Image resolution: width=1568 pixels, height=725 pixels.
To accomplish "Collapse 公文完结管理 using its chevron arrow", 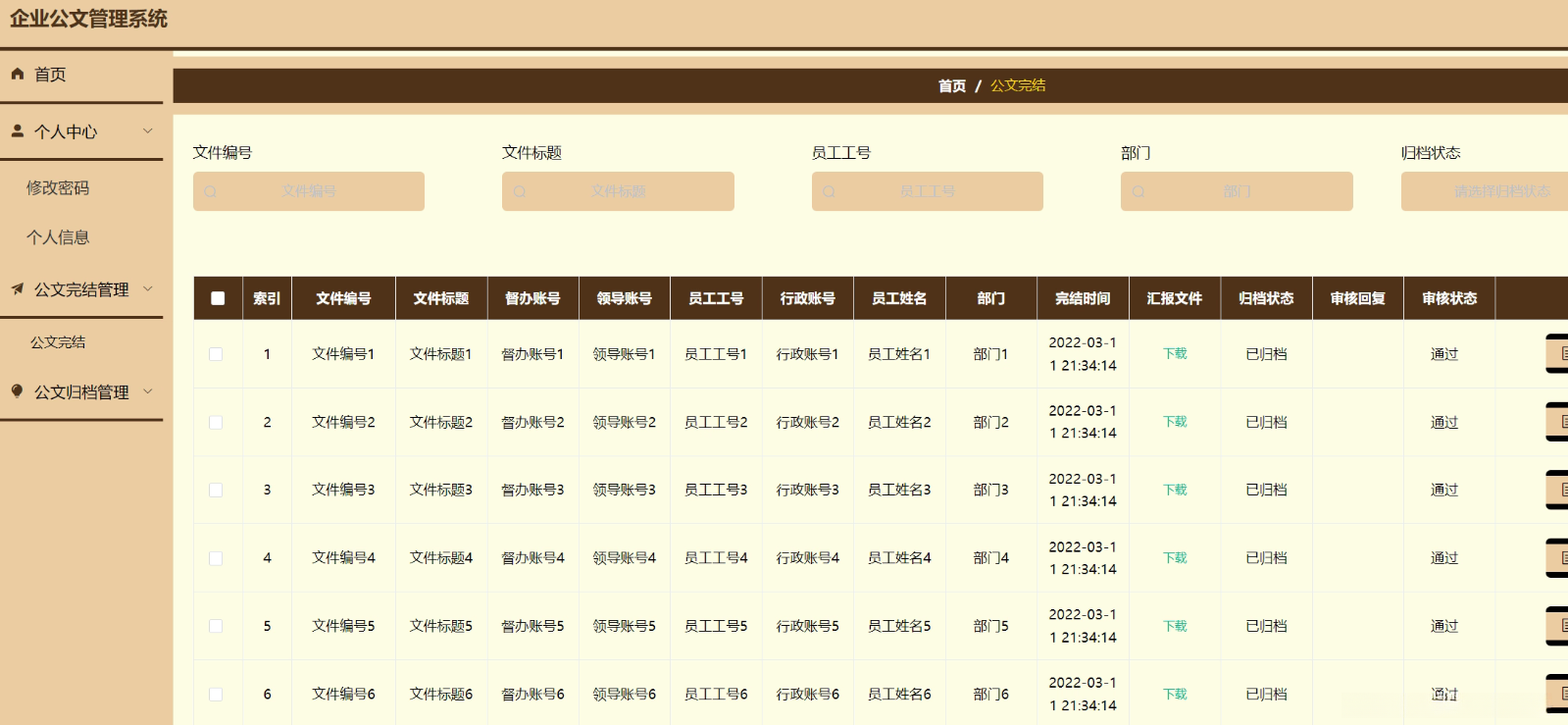I will (148, 288).
